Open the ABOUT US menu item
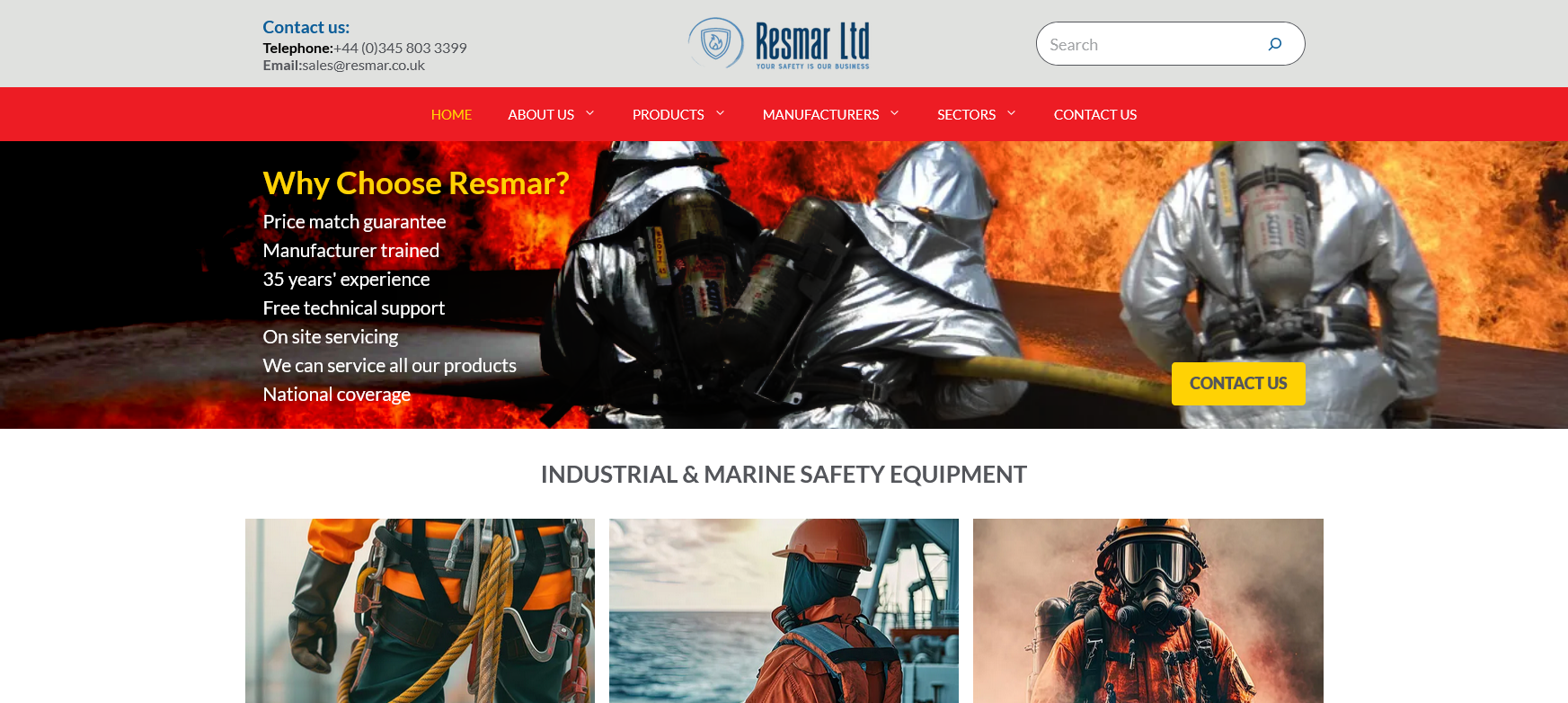 pyautogui.click(x=541, y=114)
